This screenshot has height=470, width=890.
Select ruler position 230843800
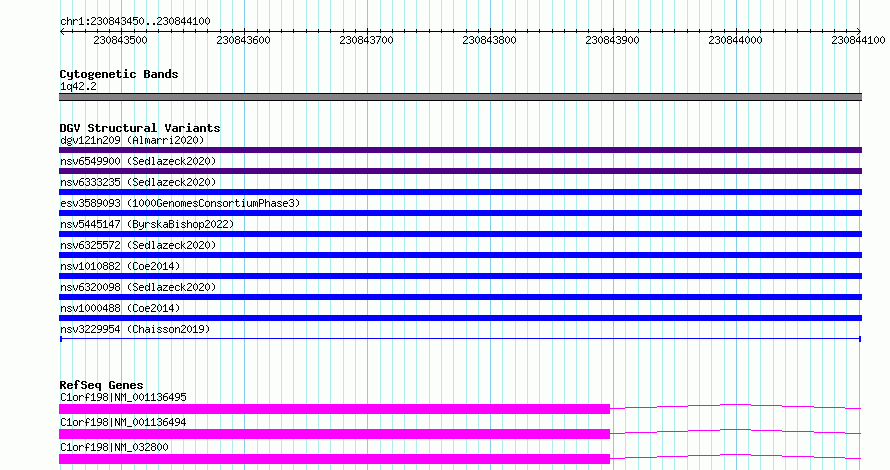pyautogui.click(x=489, y=40)
